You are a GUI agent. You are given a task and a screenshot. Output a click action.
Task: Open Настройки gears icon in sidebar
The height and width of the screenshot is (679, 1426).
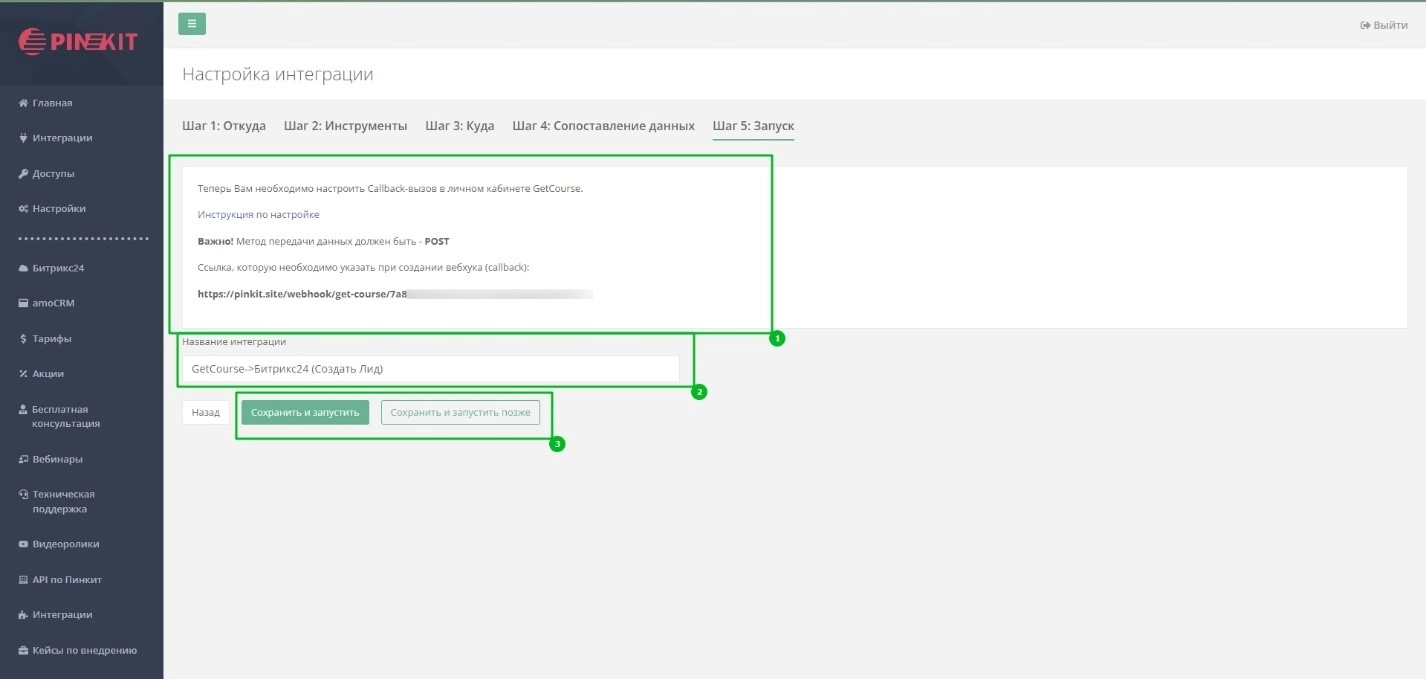(x=23, y=209)
